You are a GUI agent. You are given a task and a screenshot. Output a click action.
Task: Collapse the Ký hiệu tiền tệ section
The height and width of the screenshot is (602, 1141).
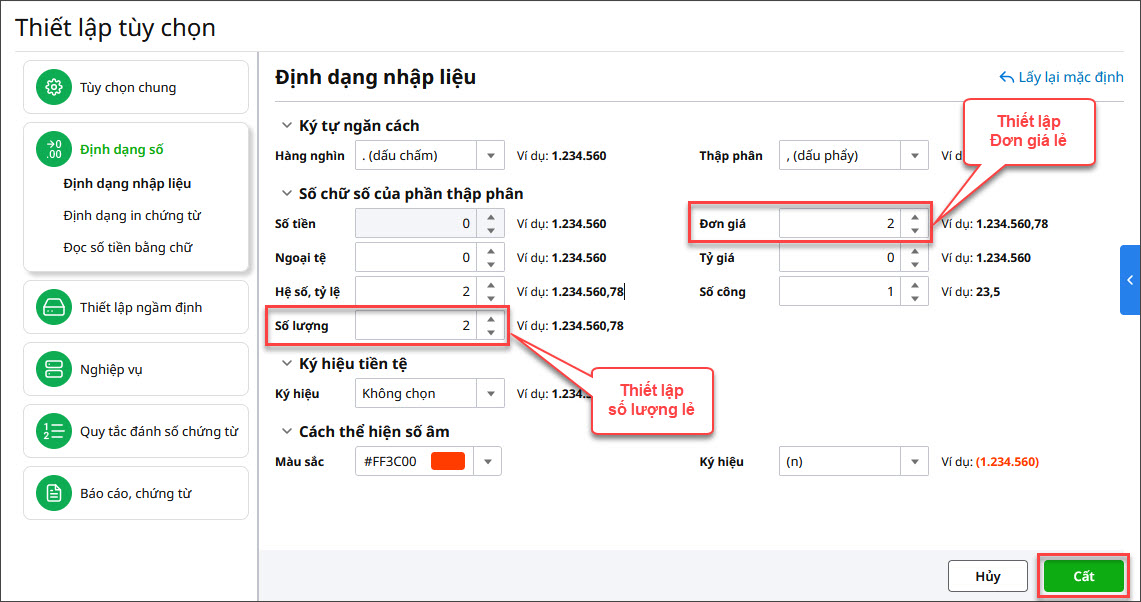[x=286, y=363]
